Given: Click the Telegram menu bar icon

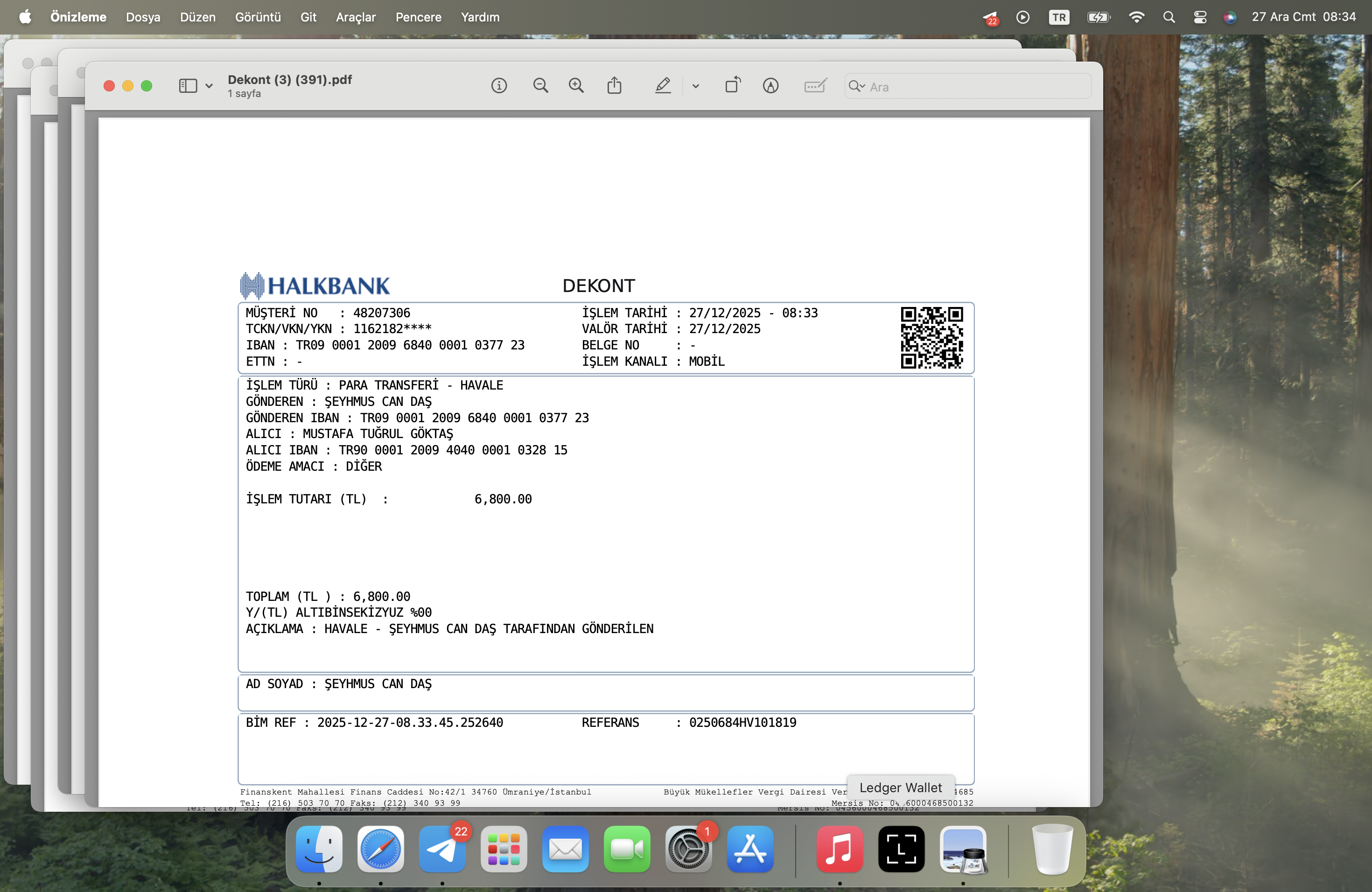Looking at the screenshot, I should (x=990, y=18).
